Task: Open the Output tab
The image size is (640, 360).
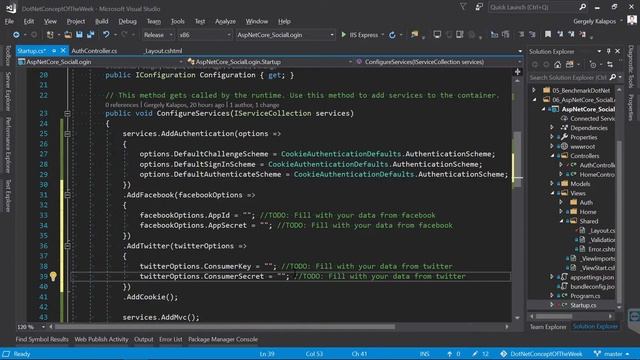Action: click(x=144, y=339)
